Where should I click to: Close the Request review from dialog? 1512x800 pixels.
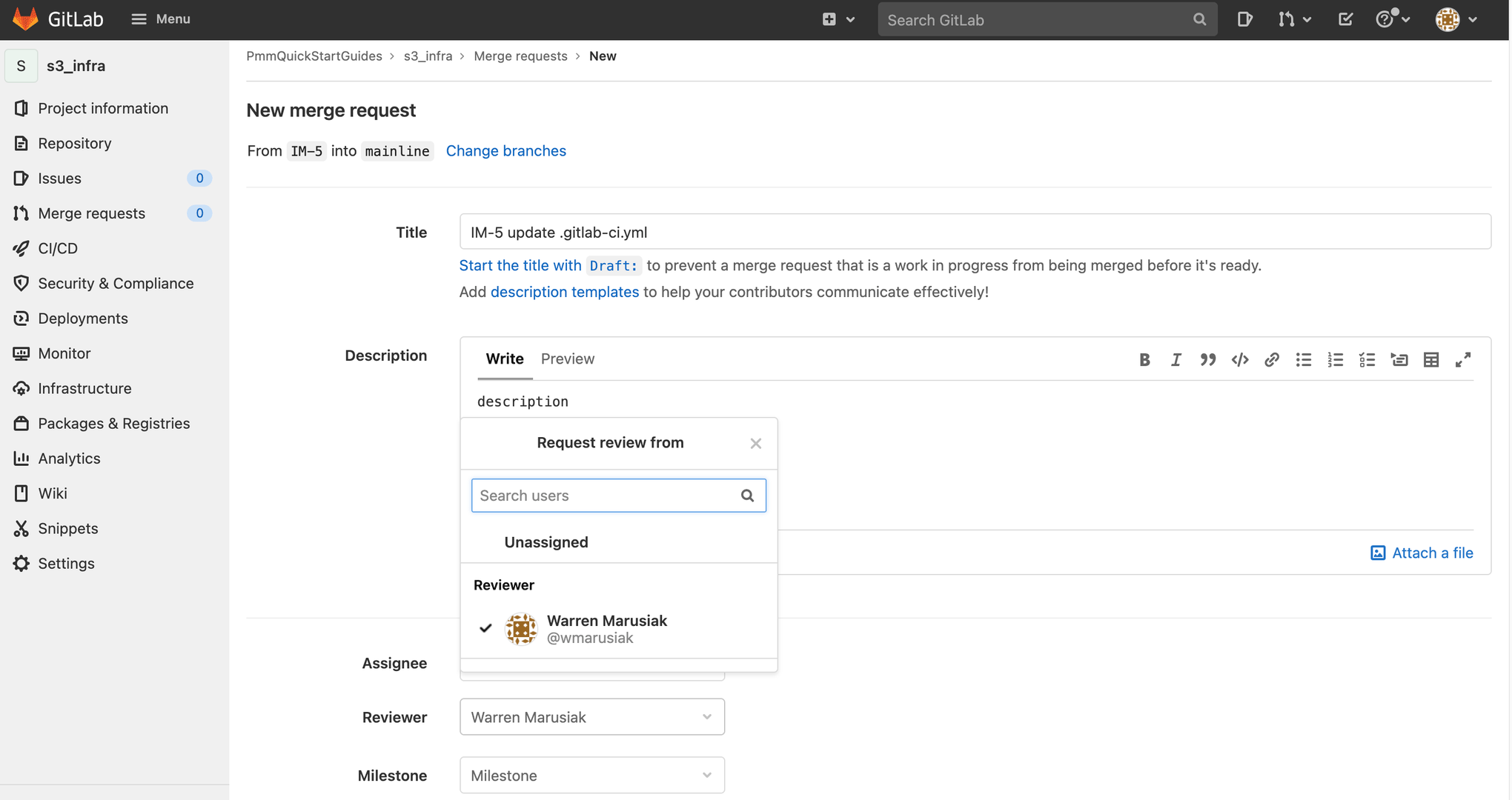pyautogui.click(x=756, y=443)
